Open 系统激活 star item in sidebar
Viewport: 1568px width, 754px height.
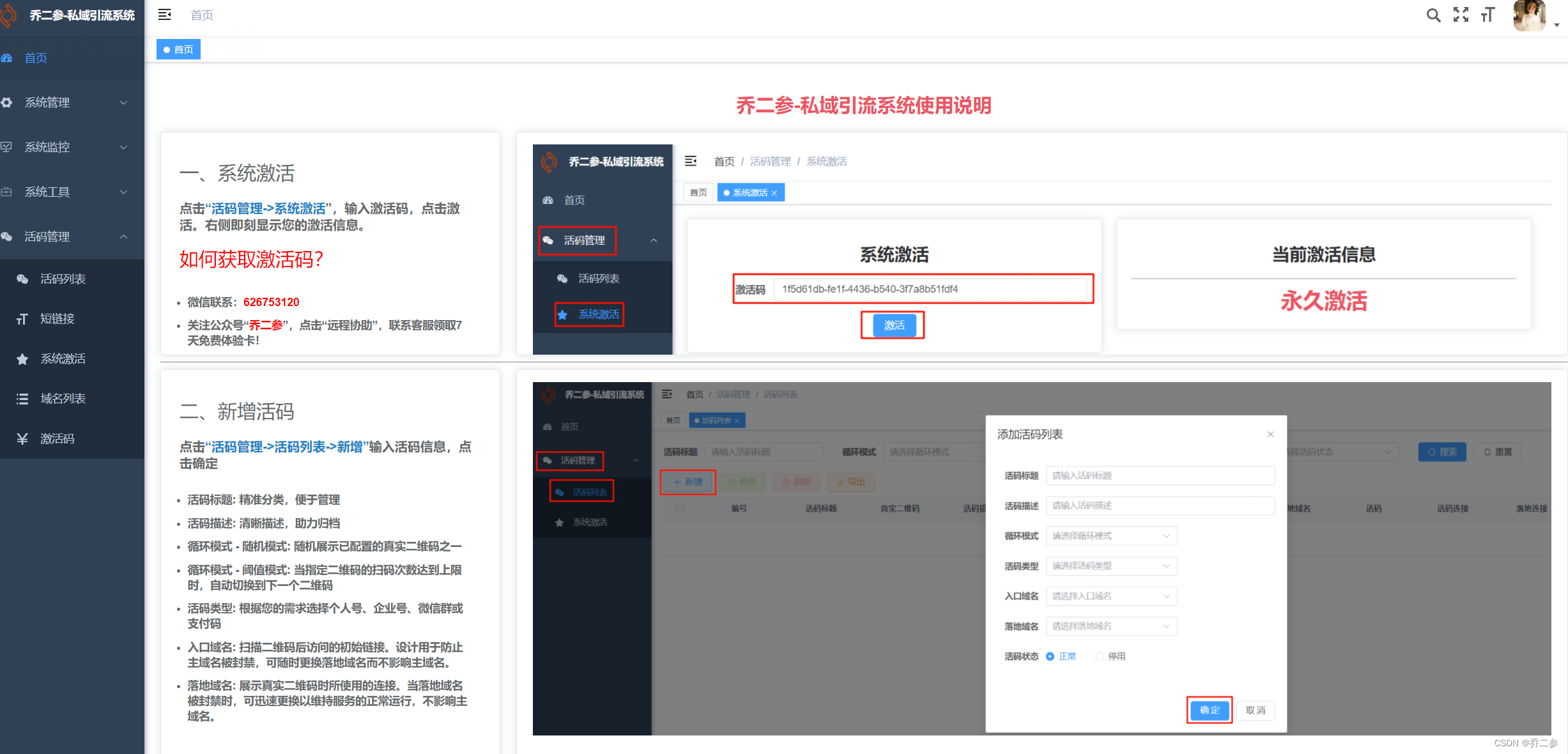tap(63, 358)
